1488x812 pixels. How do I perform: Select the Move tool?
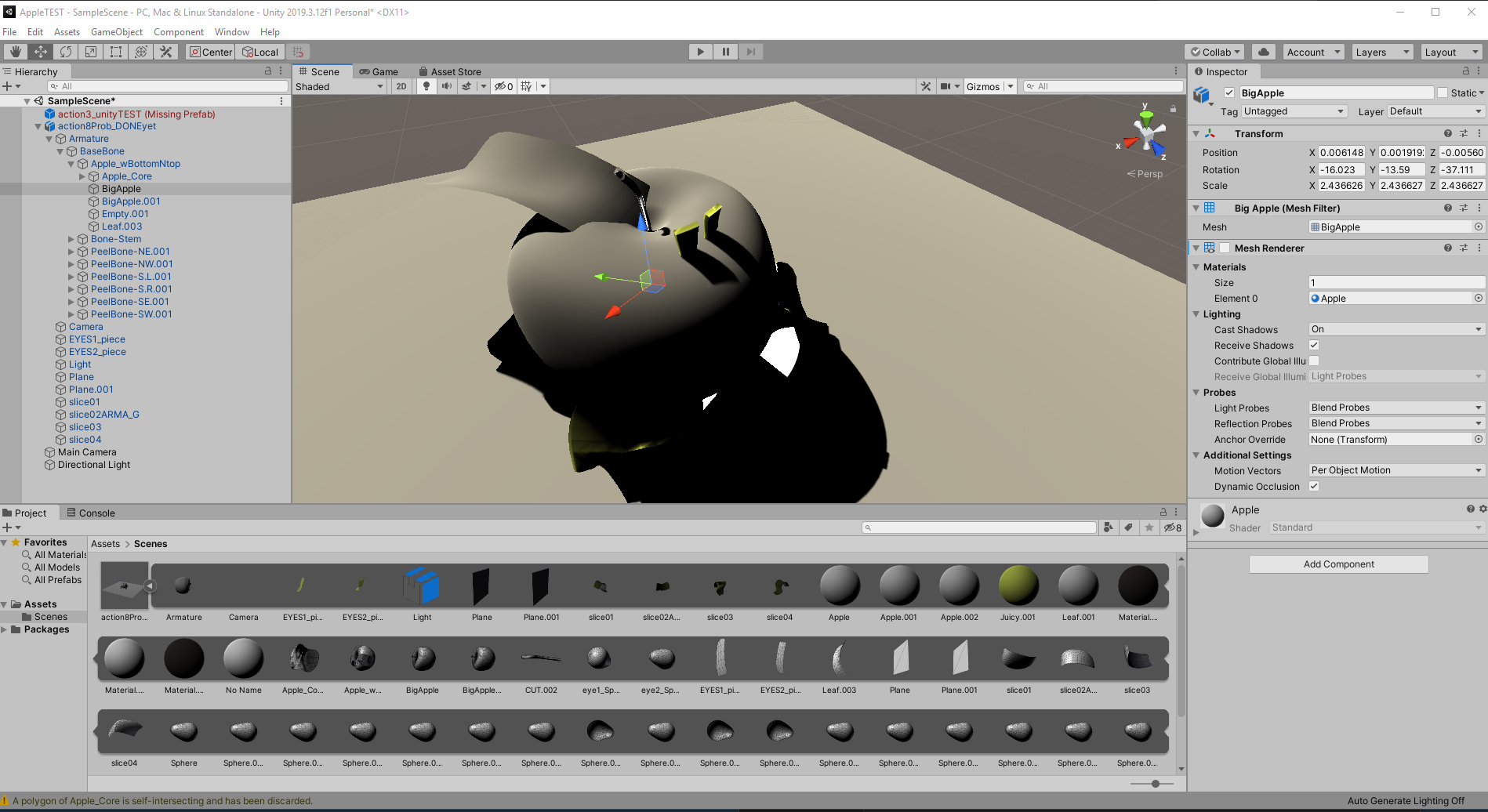click(x=40, y=51)
